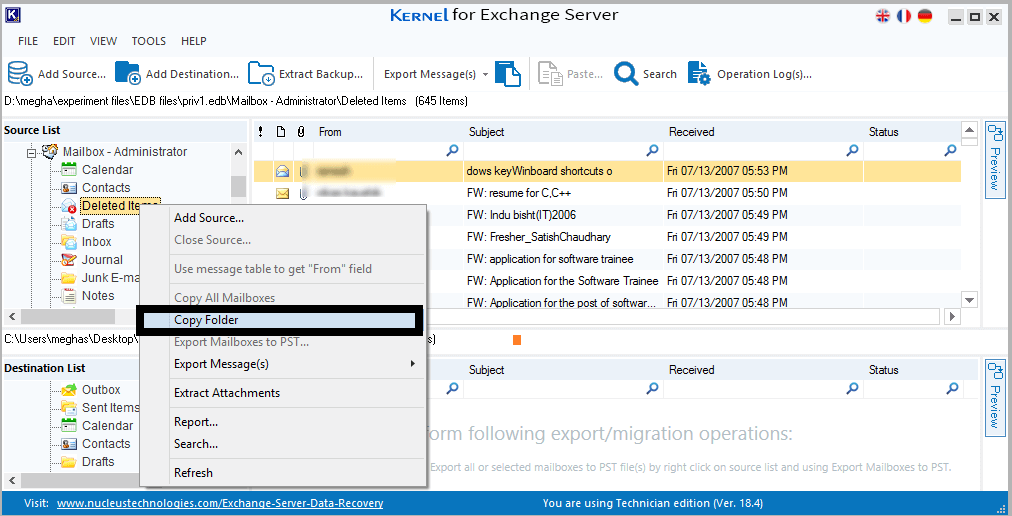Click the Status filter search icon in destination pane
The image size is (1012, 516).
[x=952, y=388]
